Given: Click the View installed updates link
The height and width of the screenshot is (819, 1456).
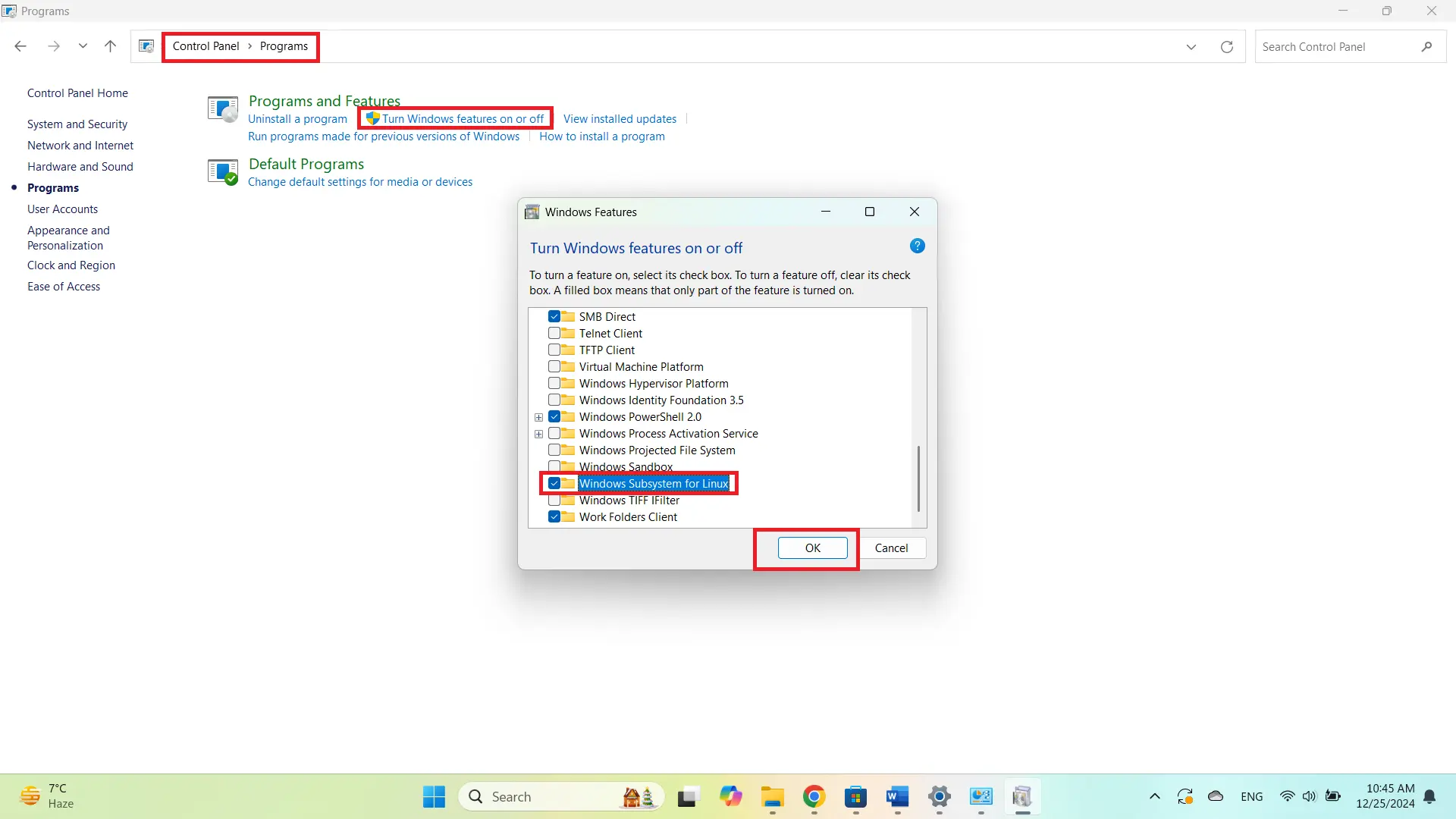Looking at the screenshot, I should tap(620, 119).
